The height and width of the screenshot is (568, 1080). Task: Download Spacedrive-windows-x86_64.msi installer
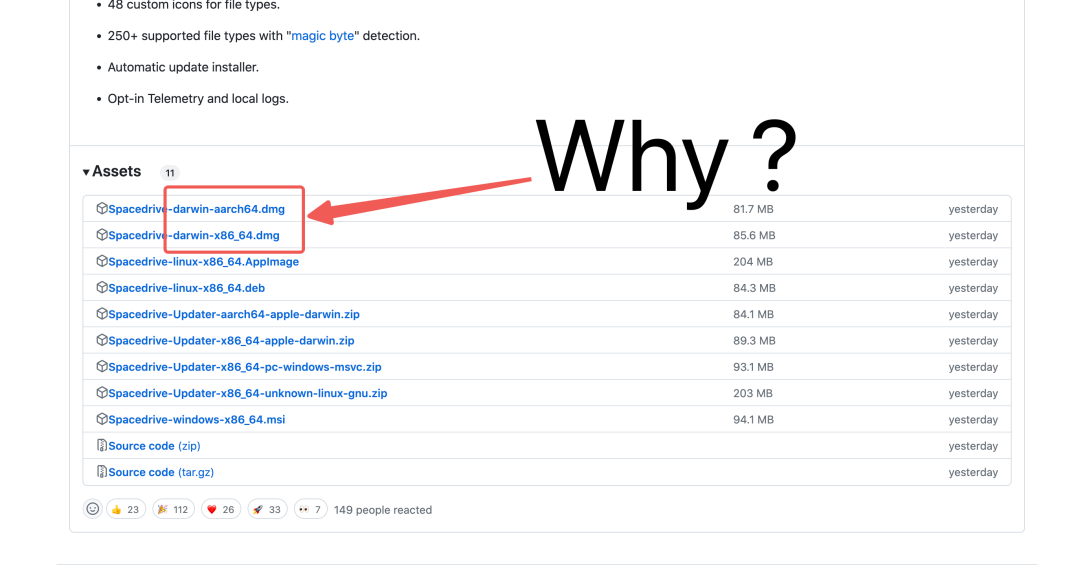[x=196, y=420]
